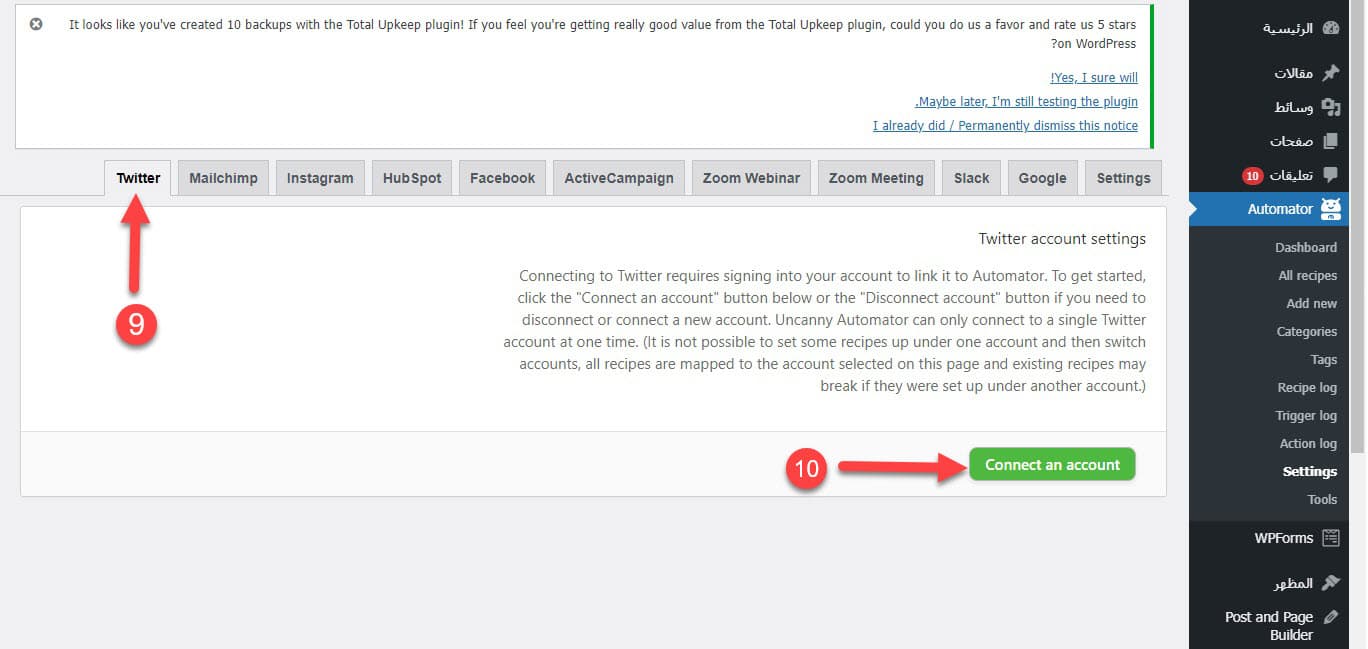Open the Instagram tab
This screenshot has height=649, width=1368.
click(x=320, y=178)
